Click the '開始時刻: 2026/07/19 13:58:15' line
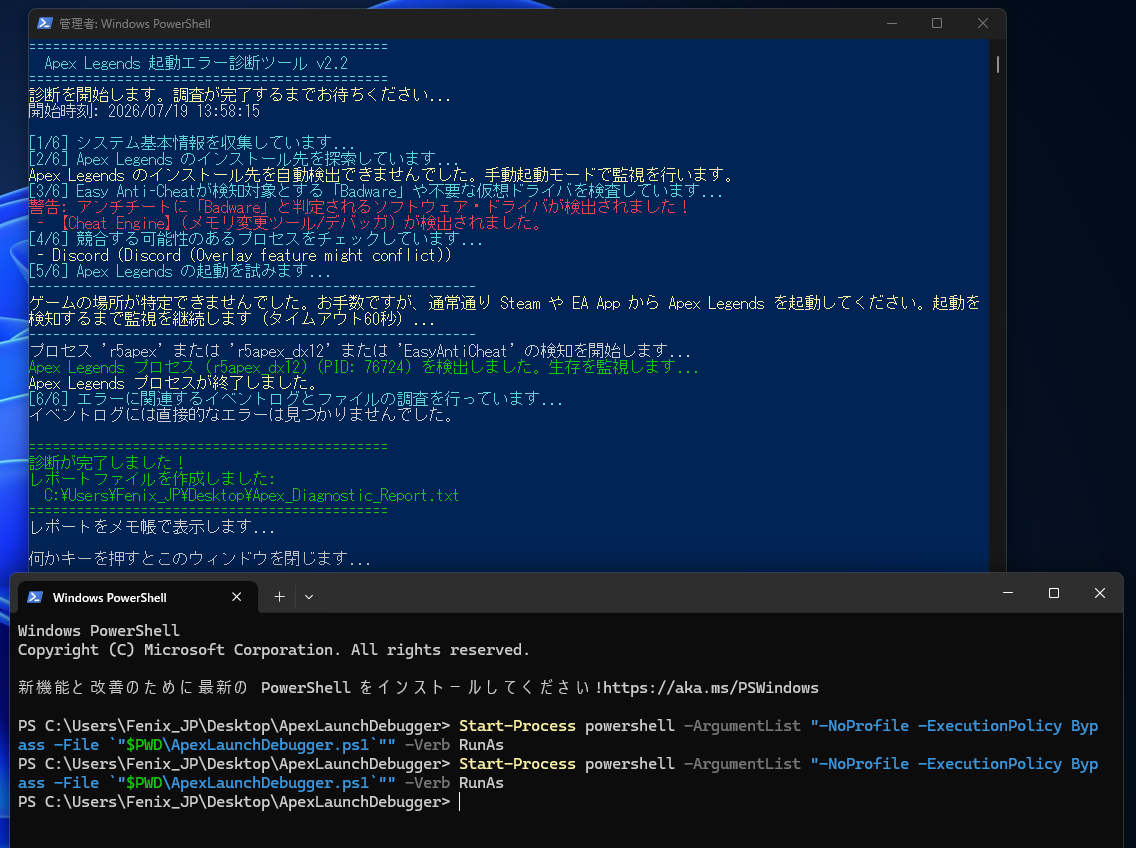Image resolution: width=1136 pixels, height=848 pixels. (144, 111)
